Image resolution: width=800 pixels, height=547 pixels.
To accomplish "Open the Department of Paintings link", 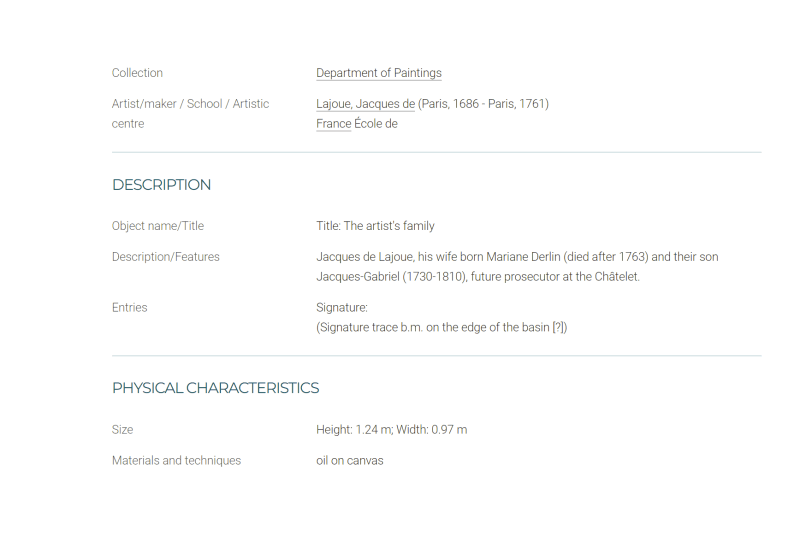I will pyautogui.click(x=379, y=73).
